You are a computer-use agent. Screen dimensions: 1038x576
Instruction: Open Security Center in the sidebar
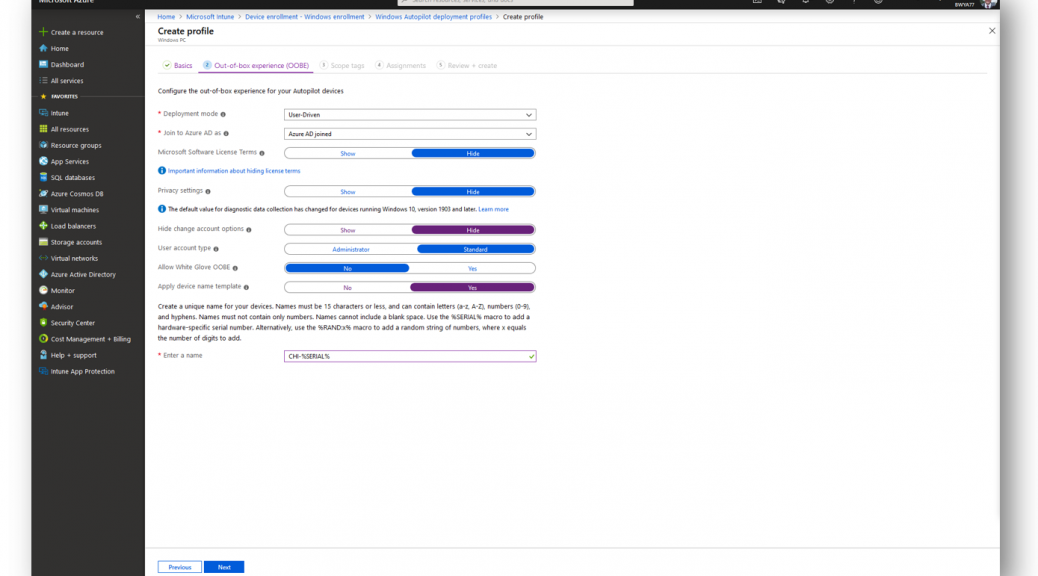click(x=73, y=323)
